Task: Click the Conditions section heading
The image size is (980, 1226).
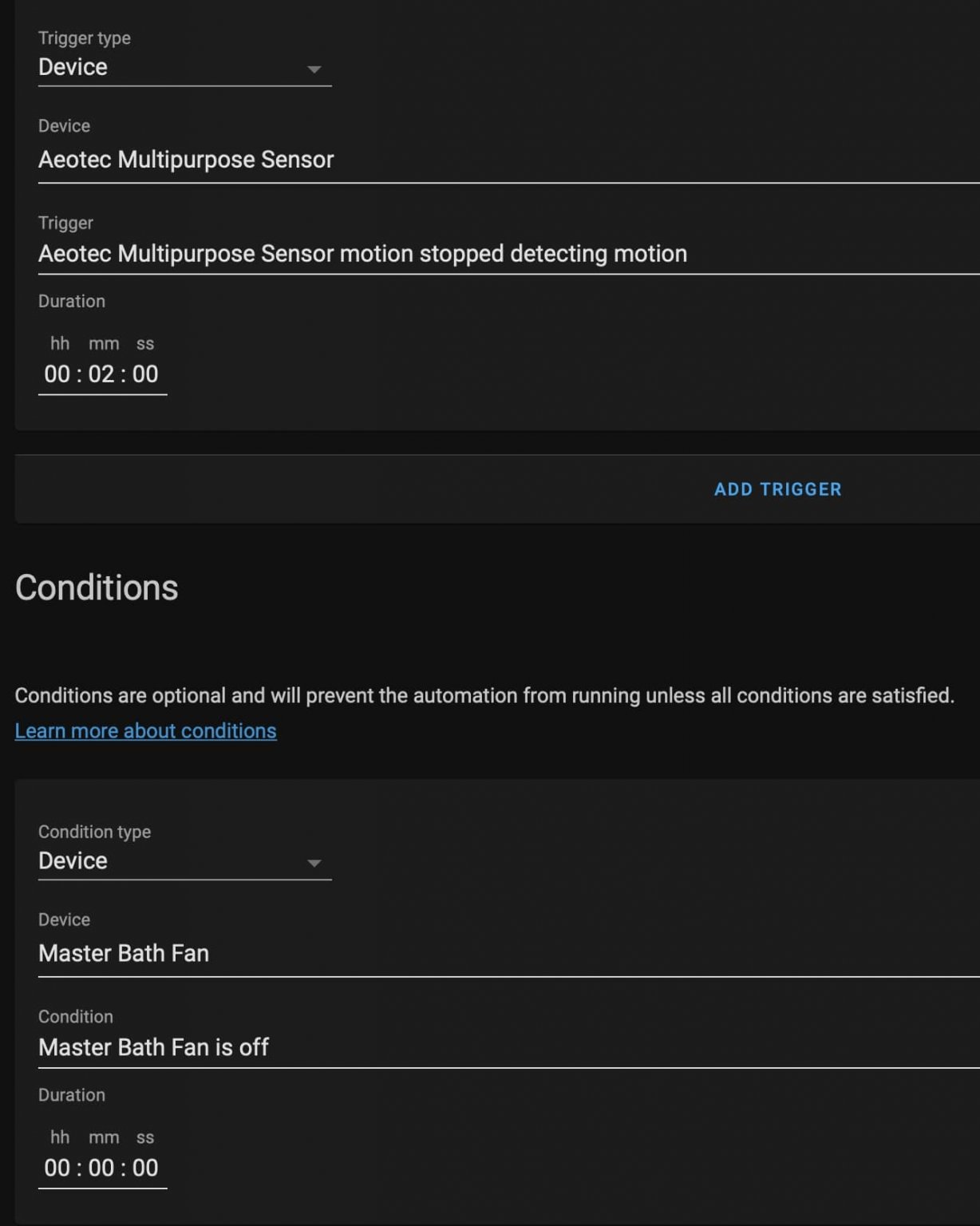Action: (97, 587)
